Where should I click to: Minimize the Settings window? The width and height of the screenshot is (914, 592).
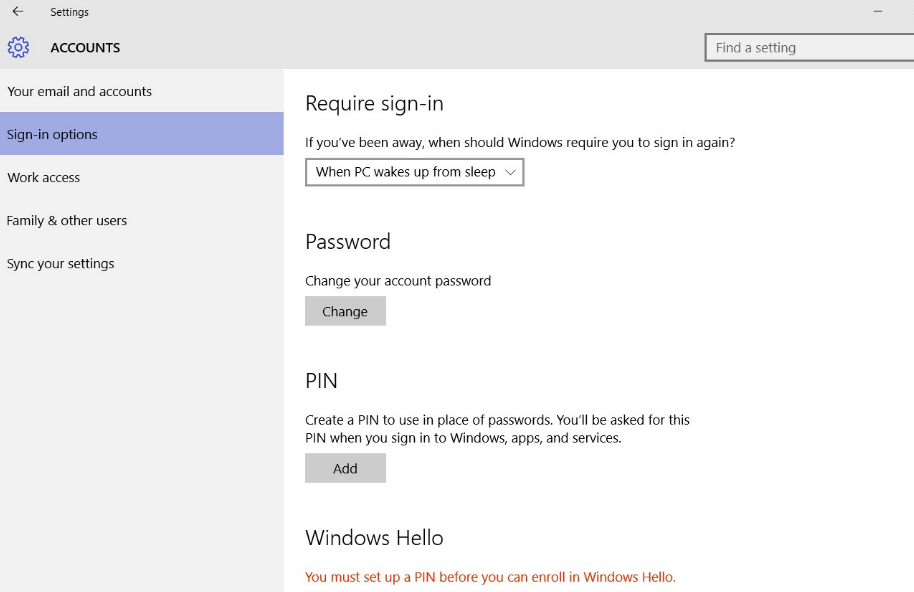(x=878, y=12)
